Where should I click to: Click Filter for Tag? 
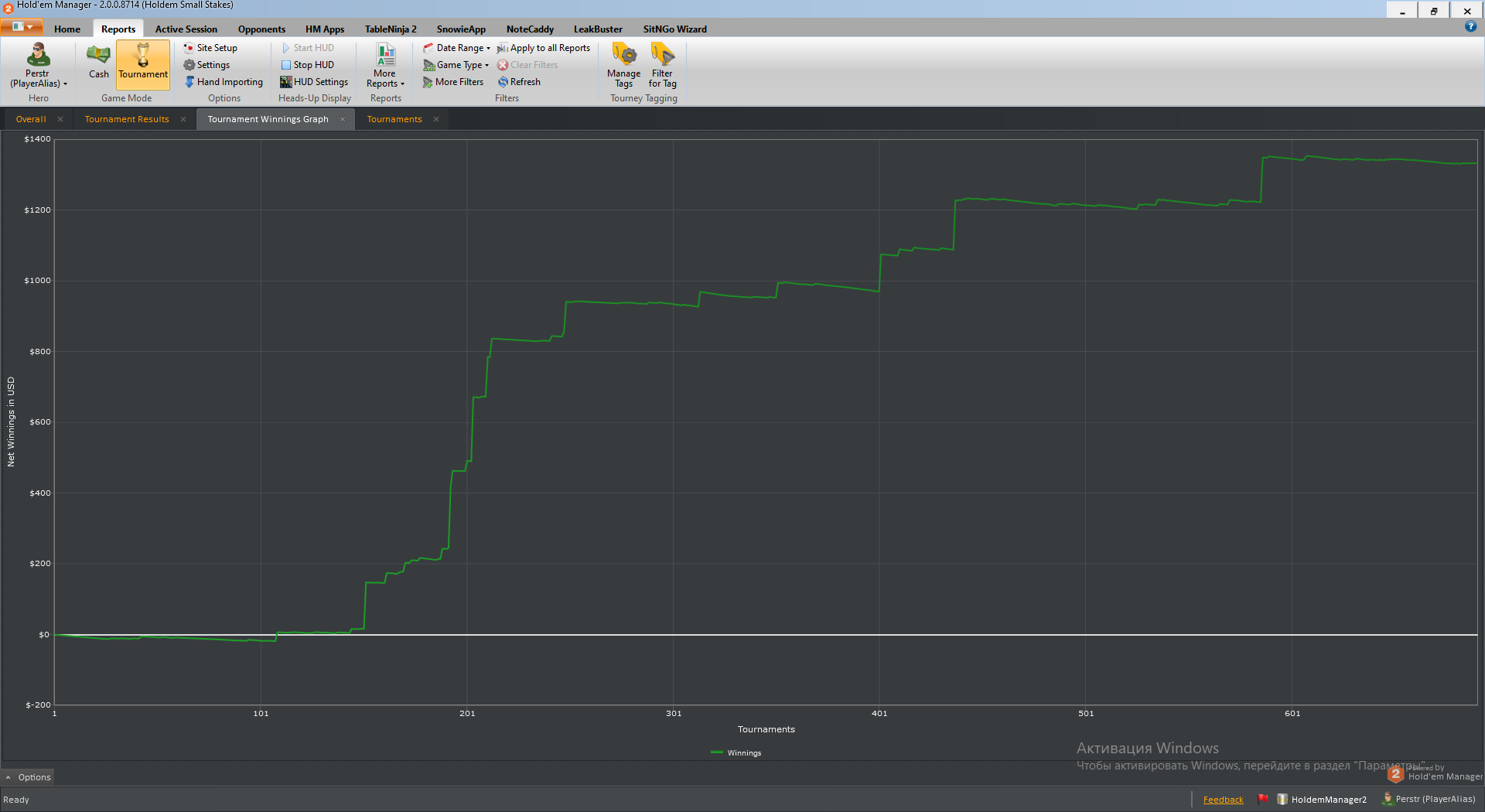(662, 66)
